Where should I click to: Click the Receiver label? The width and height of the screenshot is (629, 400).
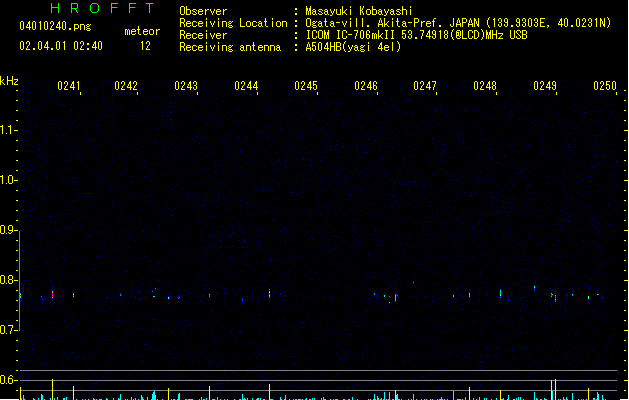click(203, 35)
